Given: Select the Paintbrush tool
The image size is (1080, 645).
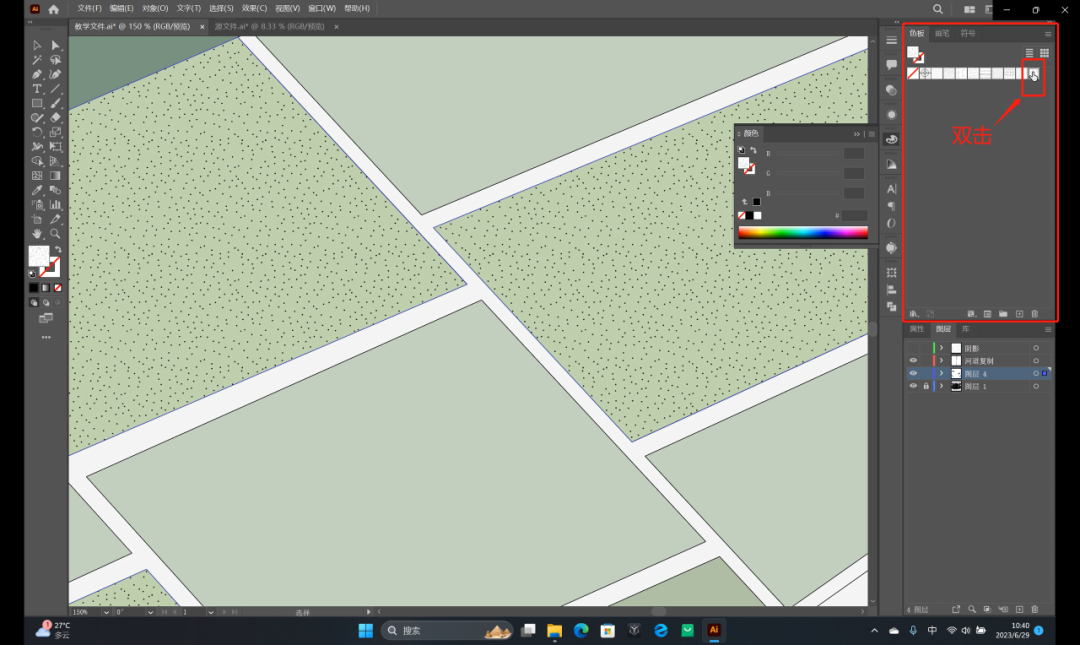Looking at the screenshot, I should pyautogui.click(x=56, y=103).
